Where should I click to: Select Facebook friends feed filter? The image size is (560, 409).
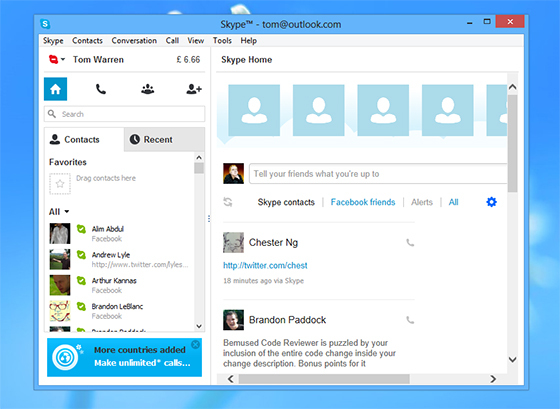(363, 202)
